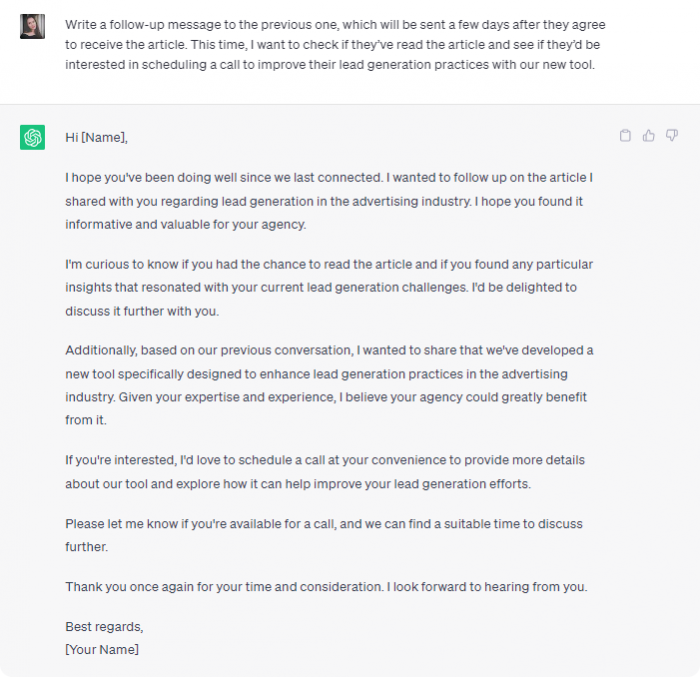Click the "informative and valuable for your agency" line
The width and height of the screenshot is (700, 677).
[186, 224]
